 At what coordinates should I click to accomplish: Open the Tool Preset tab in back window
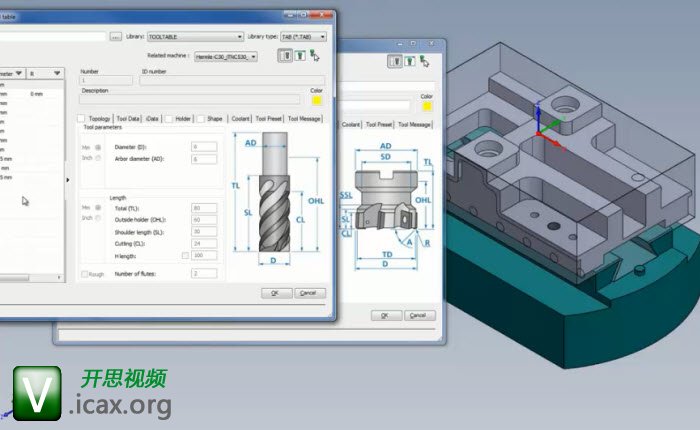(x=379, y=125)
